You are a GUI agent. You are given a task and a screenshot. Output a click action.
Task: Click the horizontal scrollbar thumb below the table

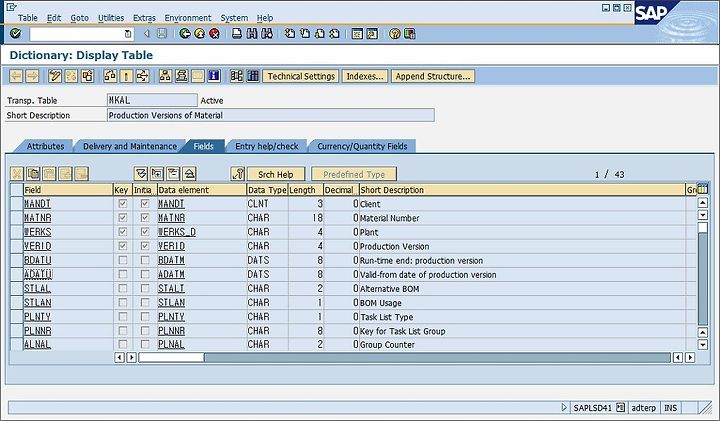171,357
